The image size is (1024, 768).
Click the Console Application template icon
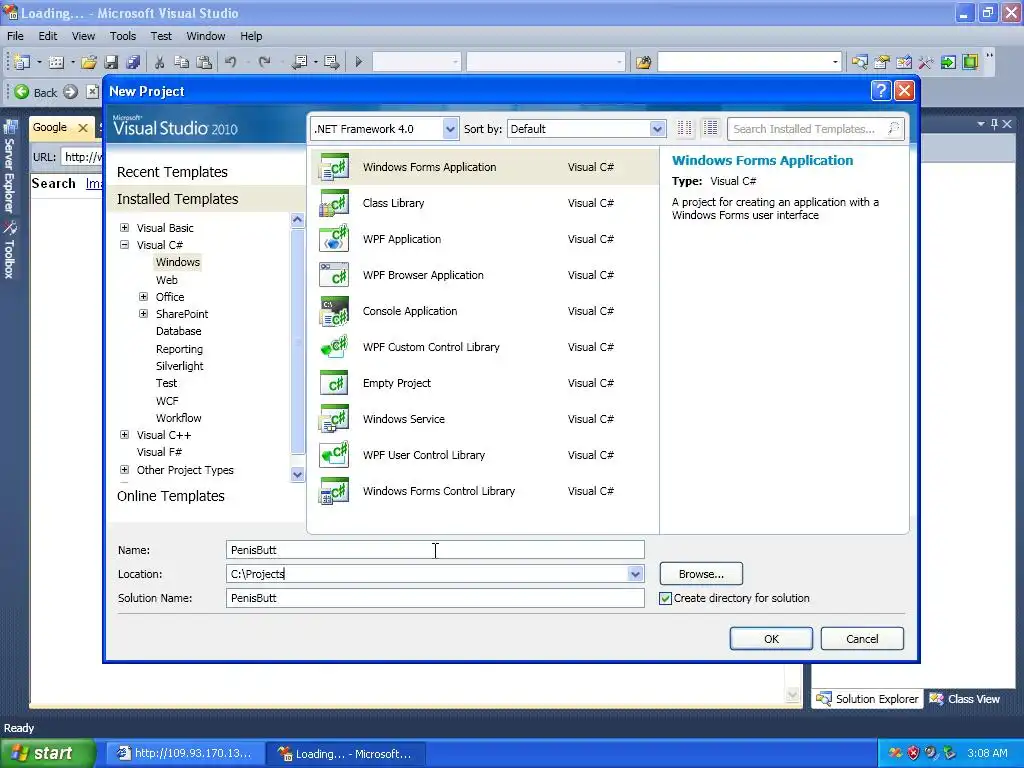[334, 311]
